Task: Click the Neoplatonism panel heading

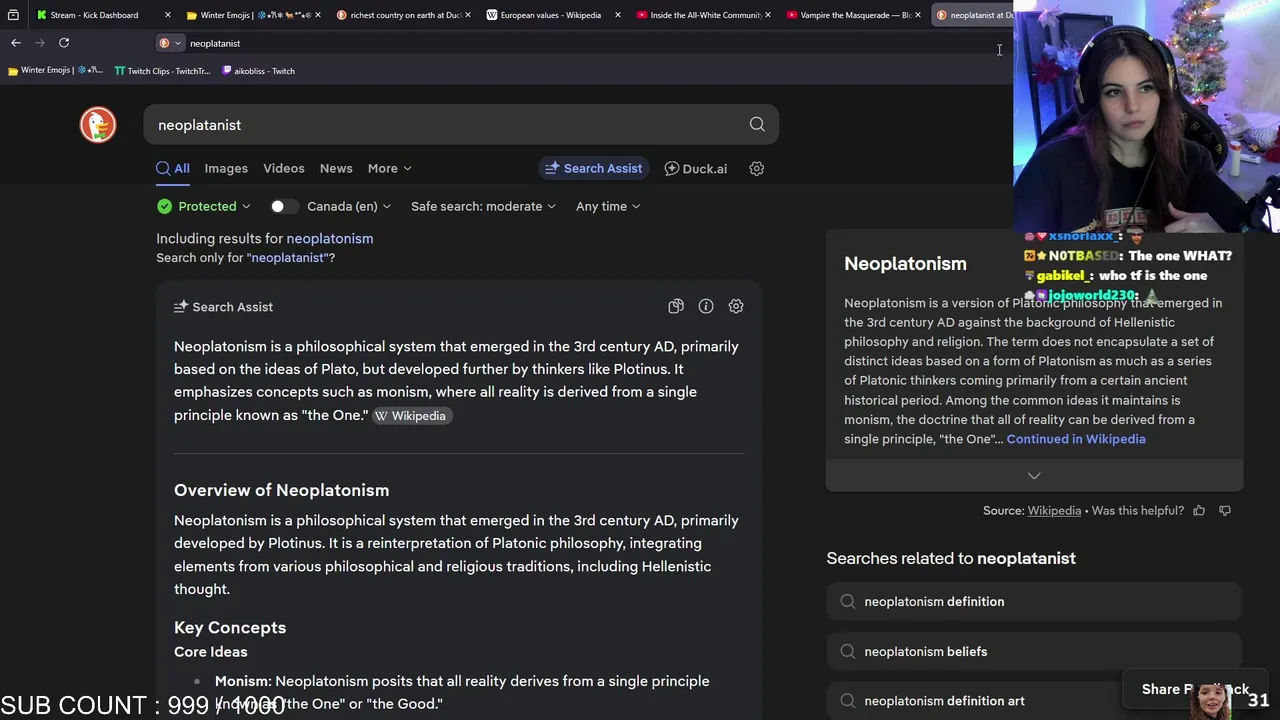Action: (905, 264)
